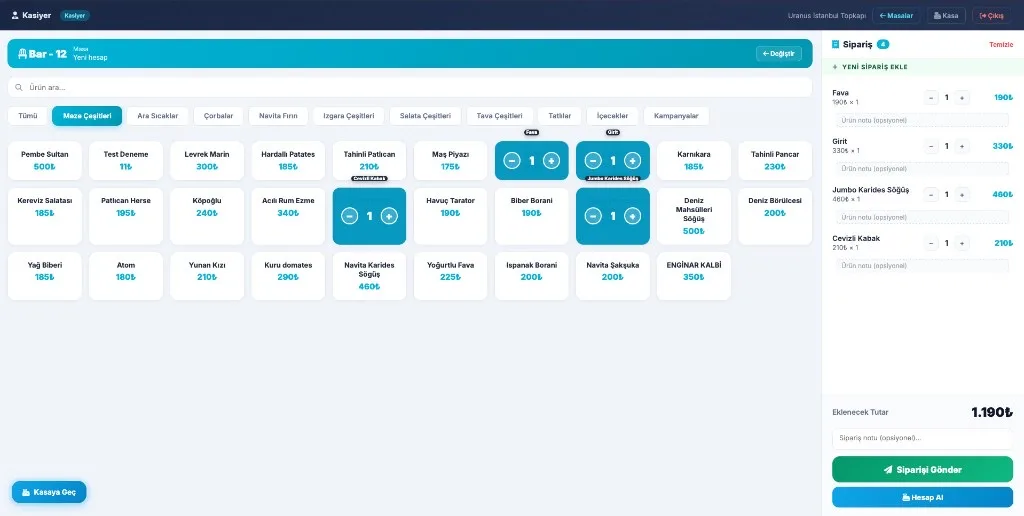Viewport: 1024px width, 516px height.
Task: Decrease quantity on Jumbo Karides Söğüş card
Action: click(x=593, y=216)
